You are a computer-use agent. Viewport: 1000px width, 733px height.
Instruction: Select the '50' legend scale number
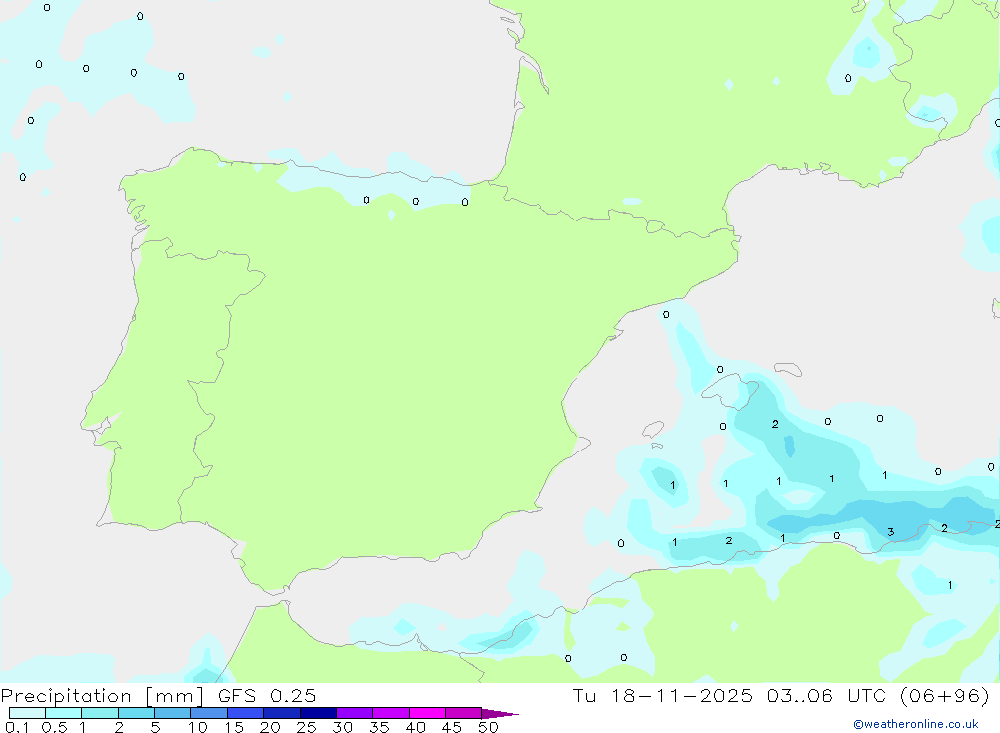click(x=489, y=727)
